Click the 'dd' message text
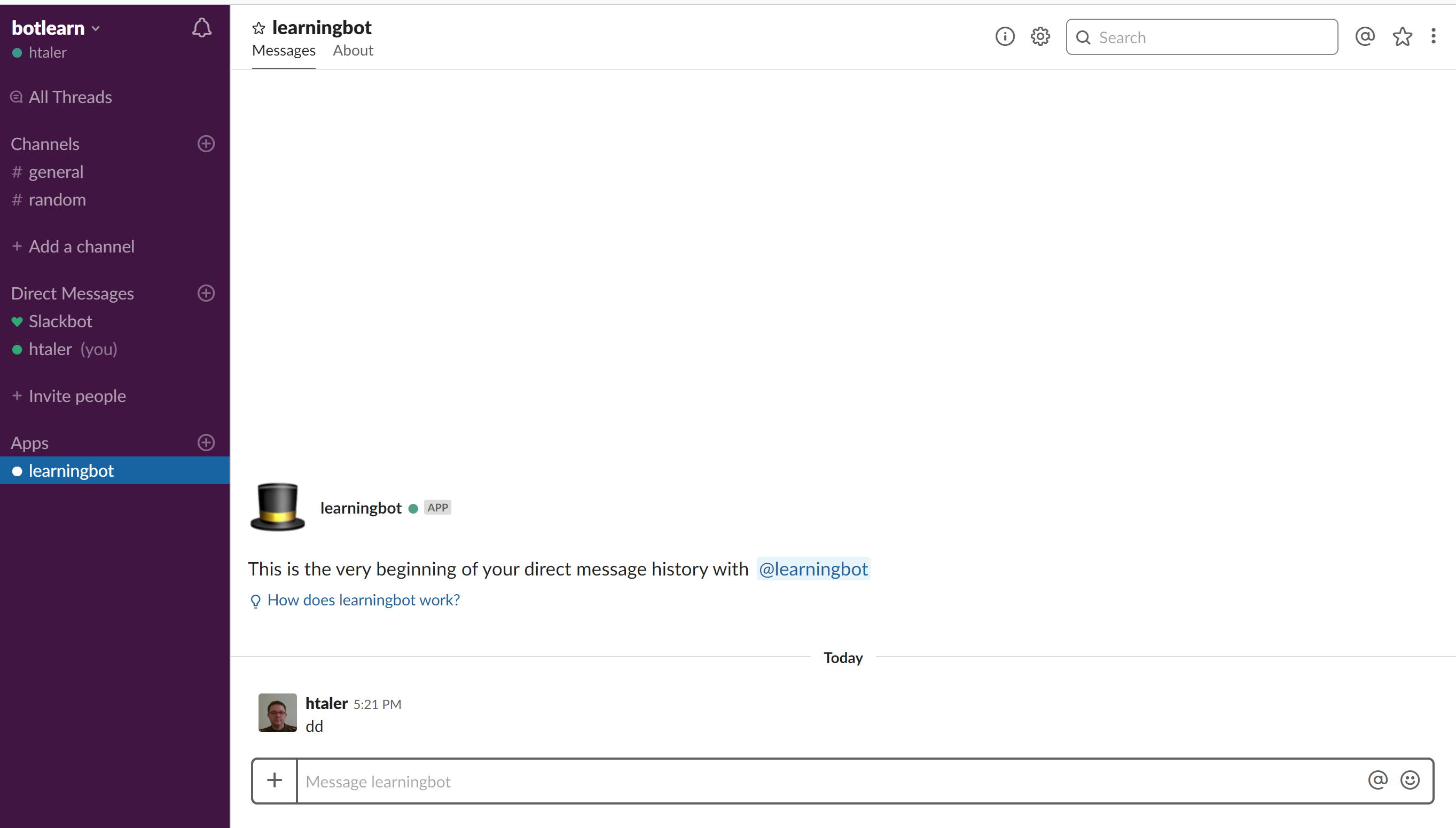This screenshot has width=1456, height=828. 314,727
